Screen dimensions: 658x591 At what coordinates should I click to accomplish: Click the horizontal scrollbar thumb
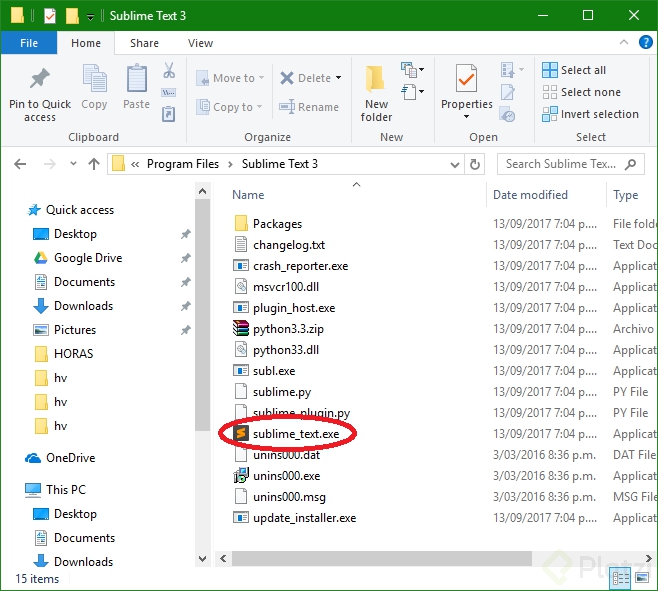coord(381,558)
